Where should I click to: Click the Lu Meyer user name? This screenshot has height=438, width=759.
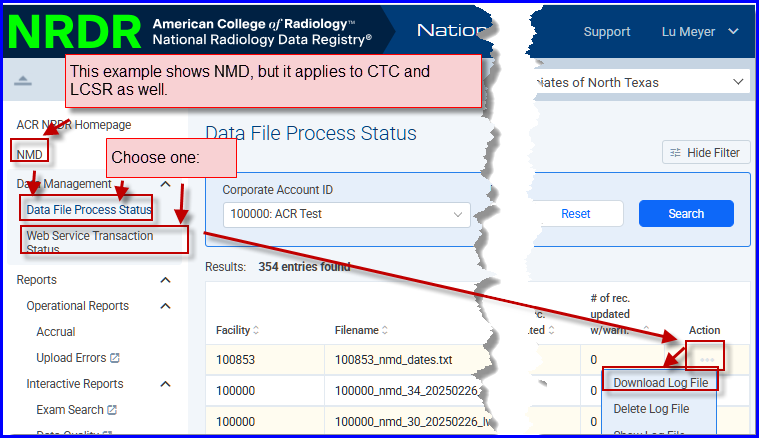[688, 31]
